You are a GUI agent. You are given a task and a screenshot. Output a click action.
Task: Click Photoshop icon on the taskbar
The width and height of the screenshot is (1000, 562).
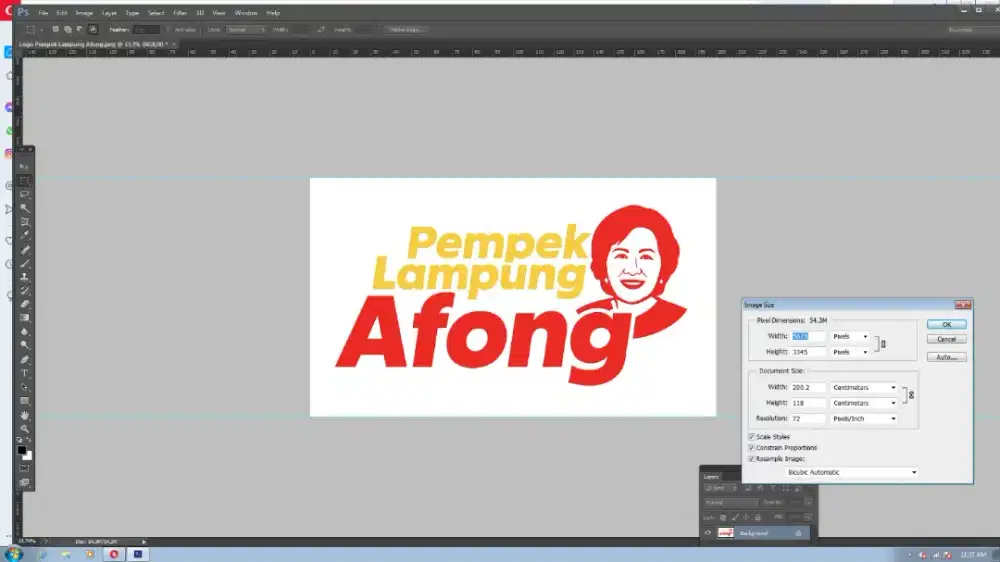pyautogui.click(x=138, y=554)
